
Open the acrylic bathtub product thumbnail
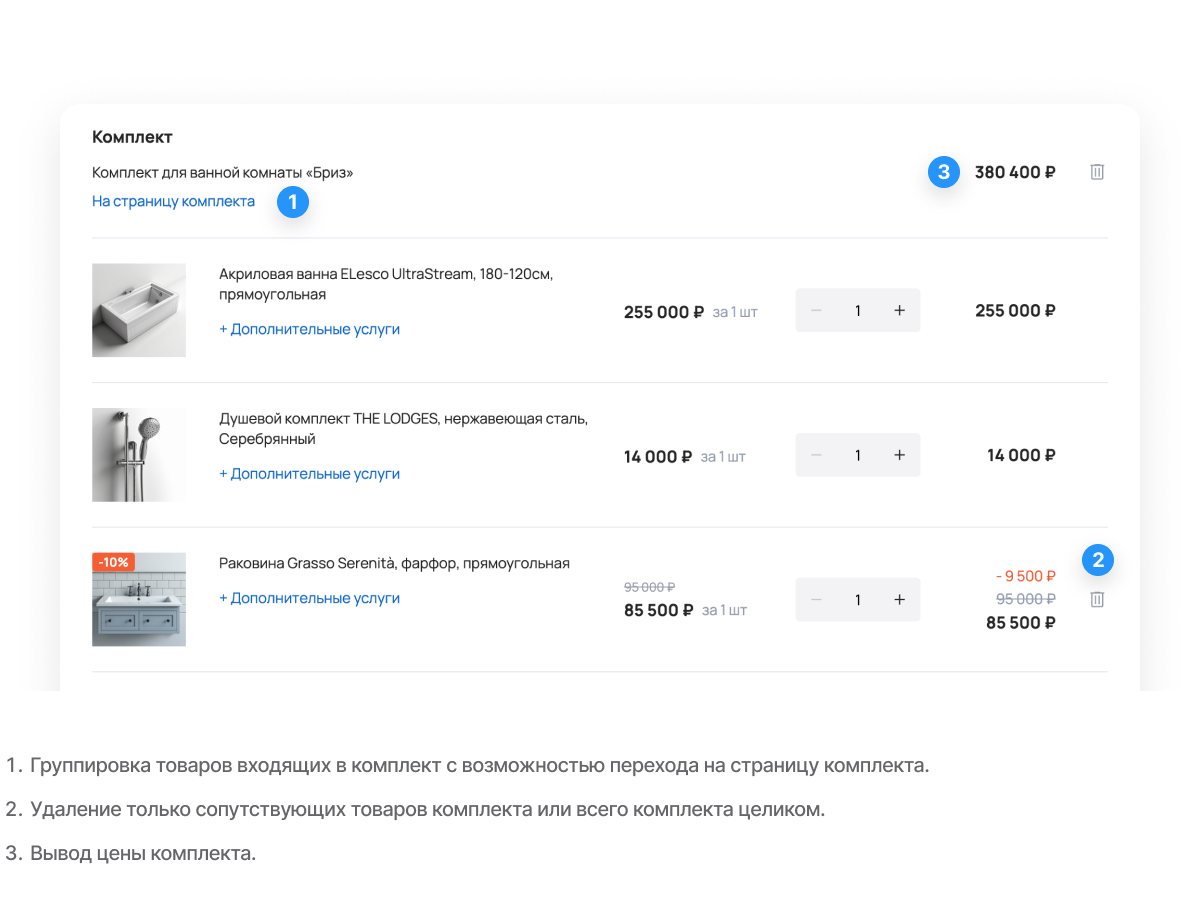139,310
